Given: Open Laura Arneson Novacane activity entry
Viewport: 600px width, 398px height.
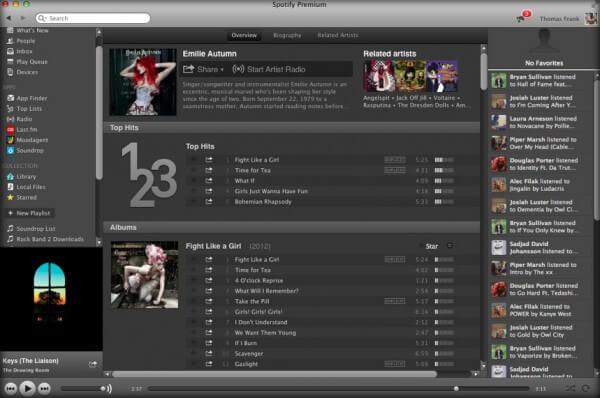Looking at the screenshot, I should [x=541, y=122].
